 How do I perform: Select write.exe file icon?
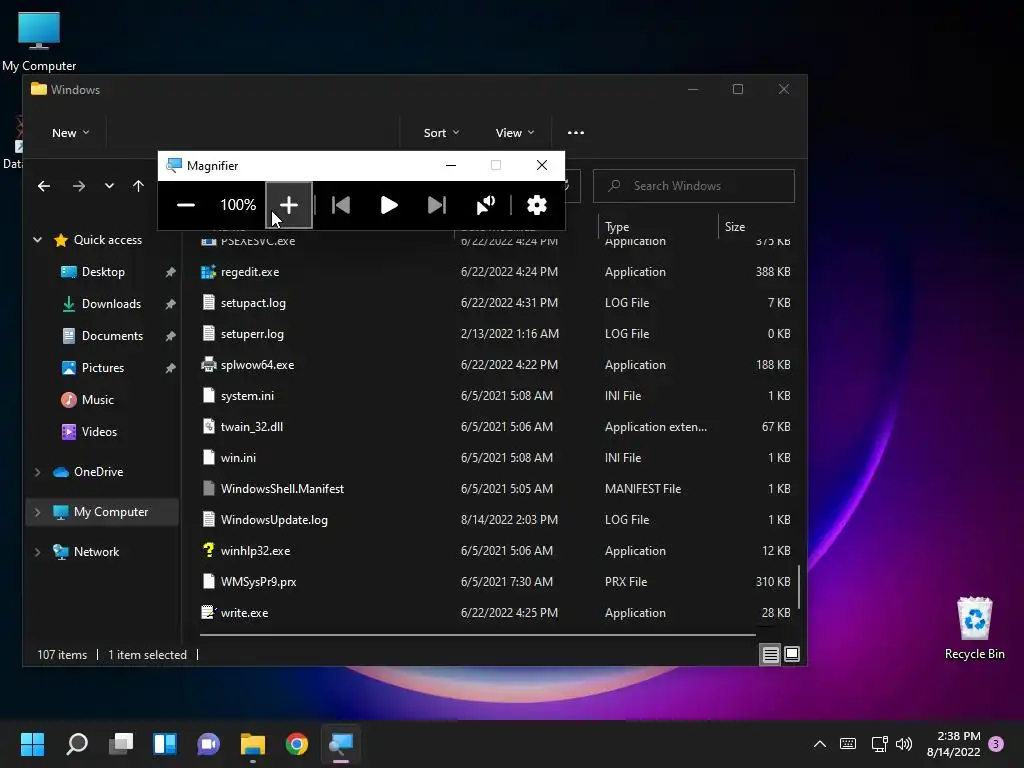coord(208,613)
